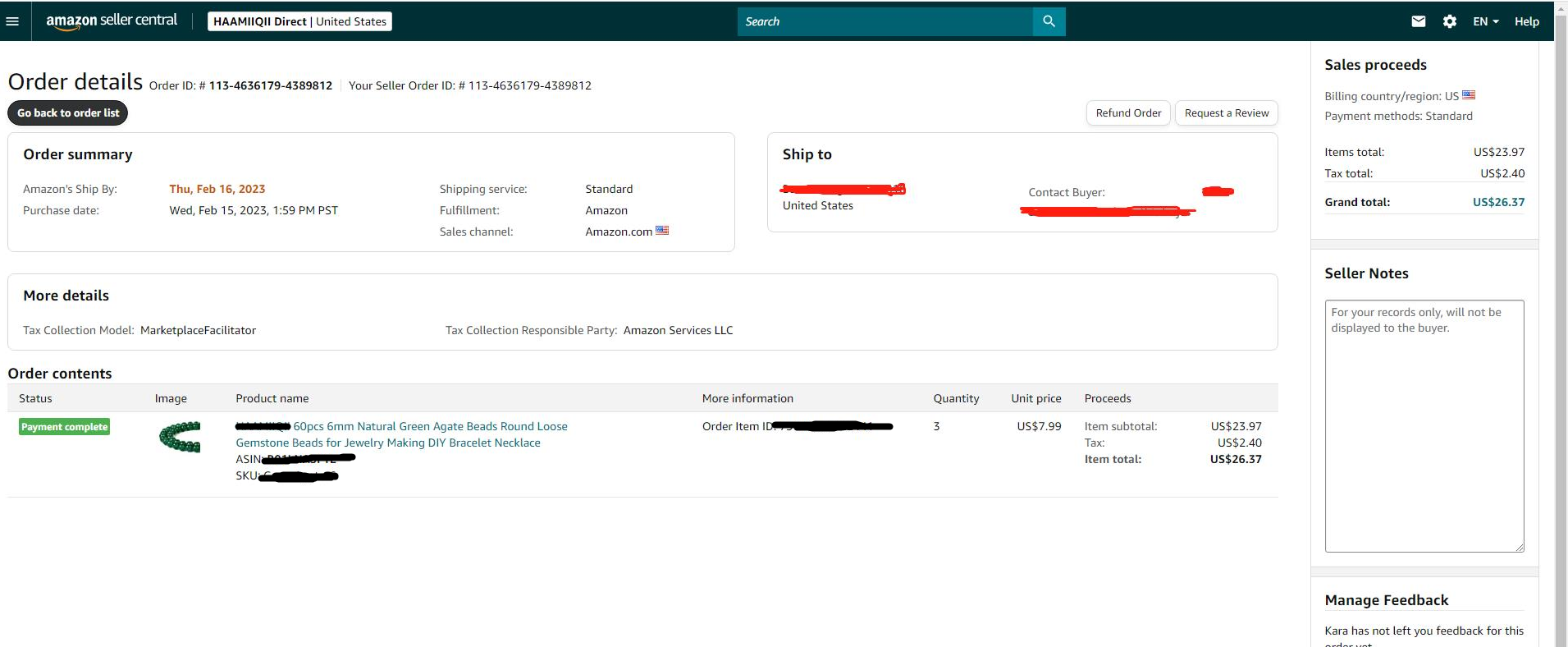The height and width of the screenshot is (647, 1568).
Task: Click the Amazon Seller Central logo
Action: tap(112, 21)
